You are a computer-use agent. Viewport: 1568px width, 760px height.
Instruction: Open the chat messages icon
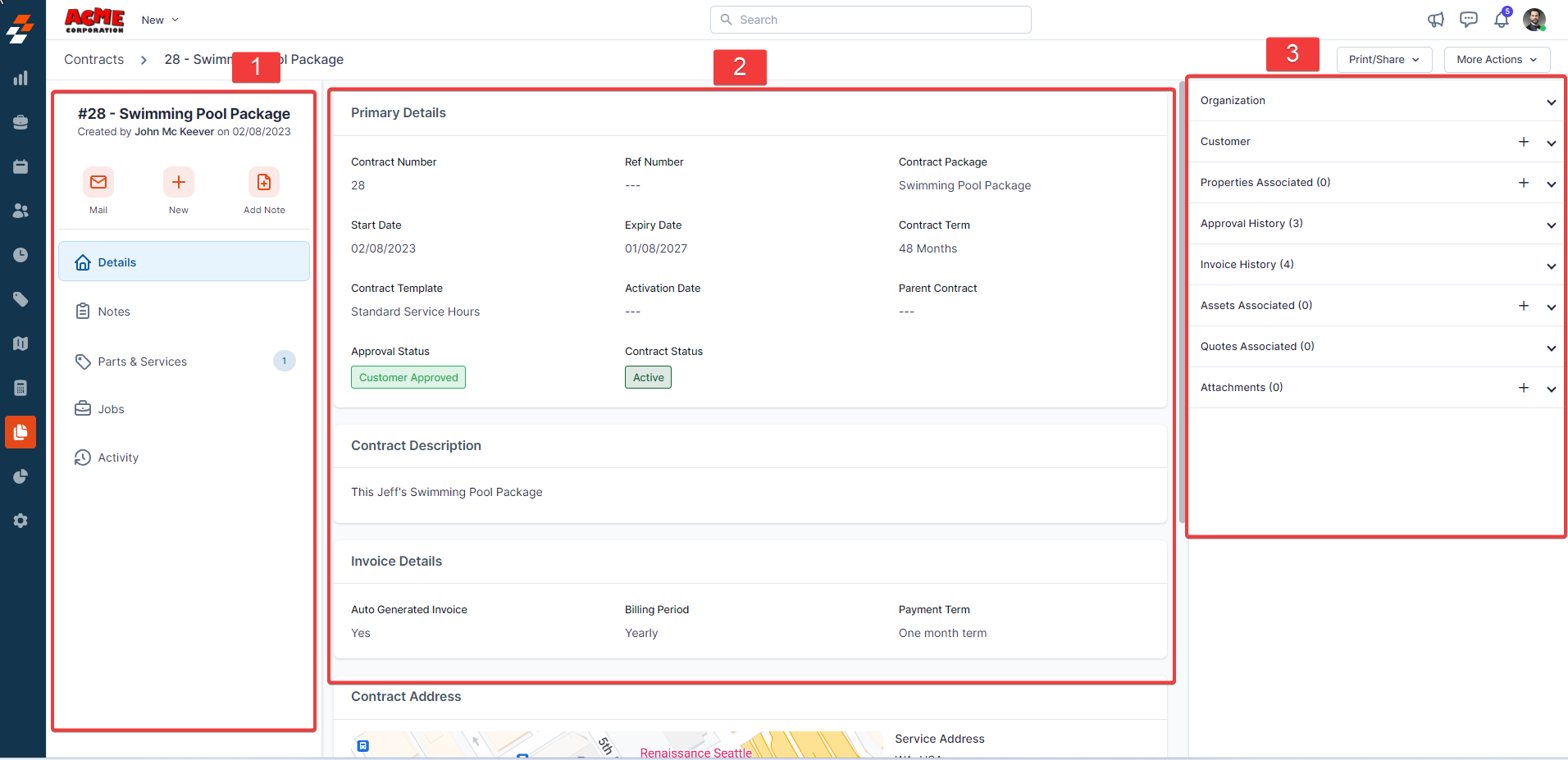click(1468, 20)
